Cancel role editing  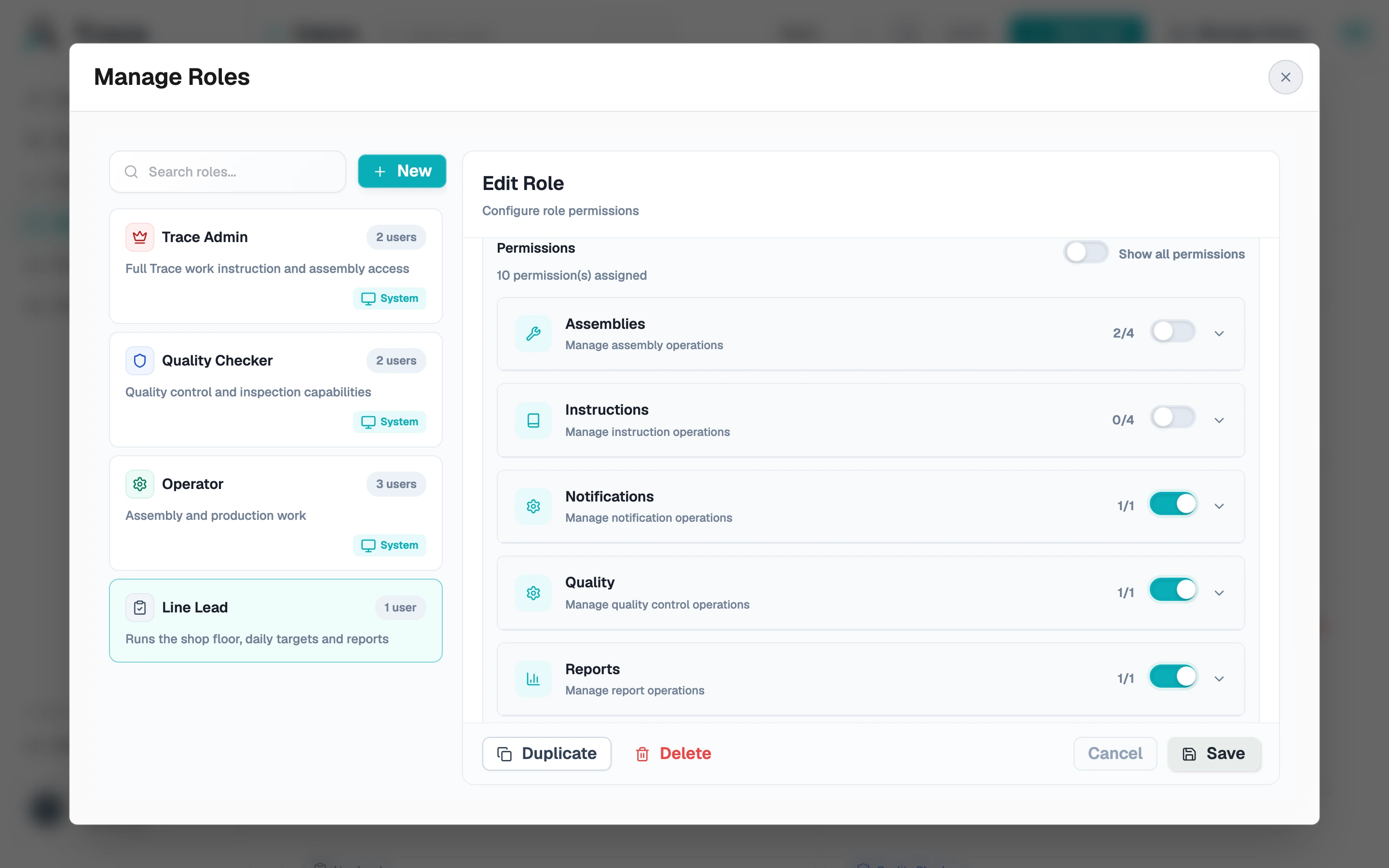click(x=1115, y=754)
